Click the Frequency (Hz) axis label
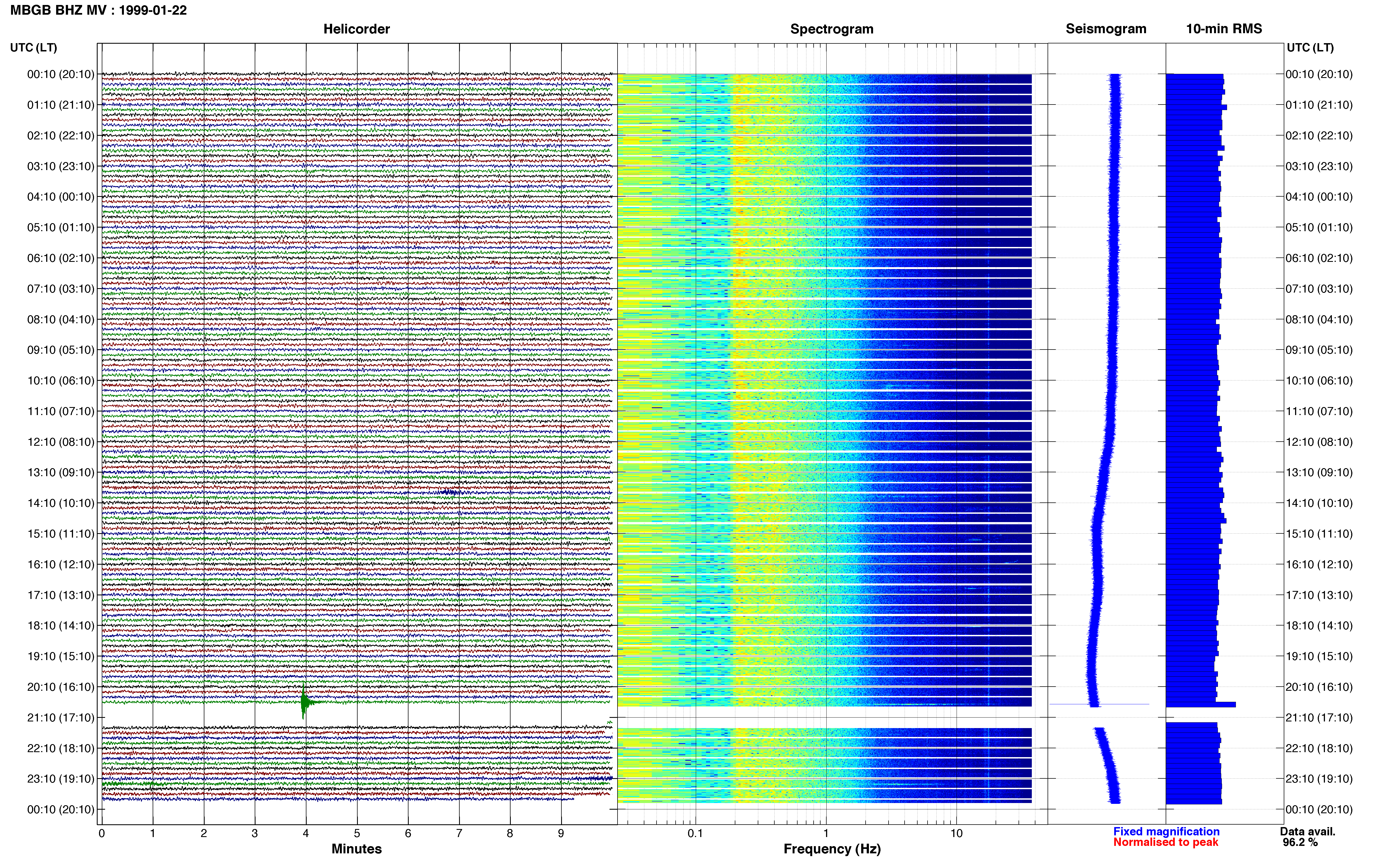The height and width of the screenshot is (868, 1388). pos(832,848)
